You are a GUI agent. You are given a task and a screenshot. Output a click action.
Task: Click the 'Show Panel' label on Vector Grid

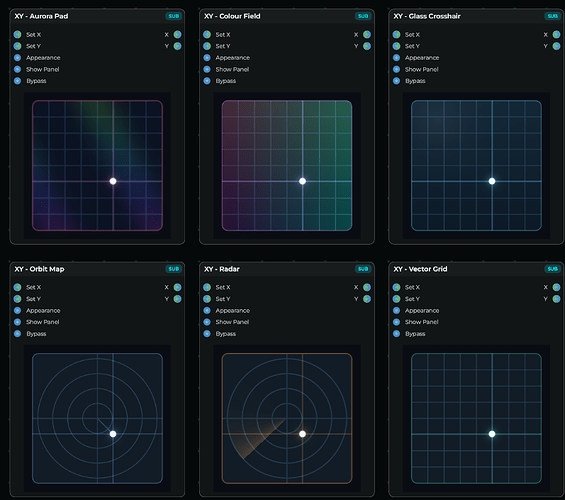(x=422, y=322)
